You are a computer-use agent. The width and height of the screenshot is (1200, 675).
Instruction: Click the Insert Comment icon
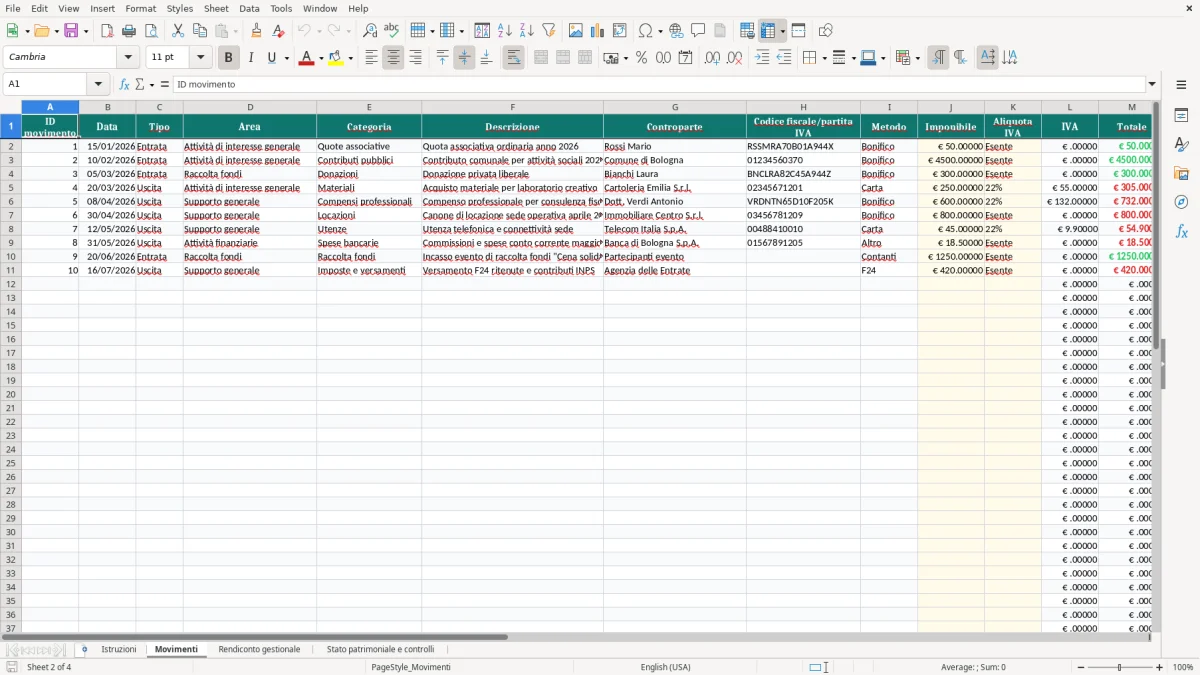click(x=698, y=31)
